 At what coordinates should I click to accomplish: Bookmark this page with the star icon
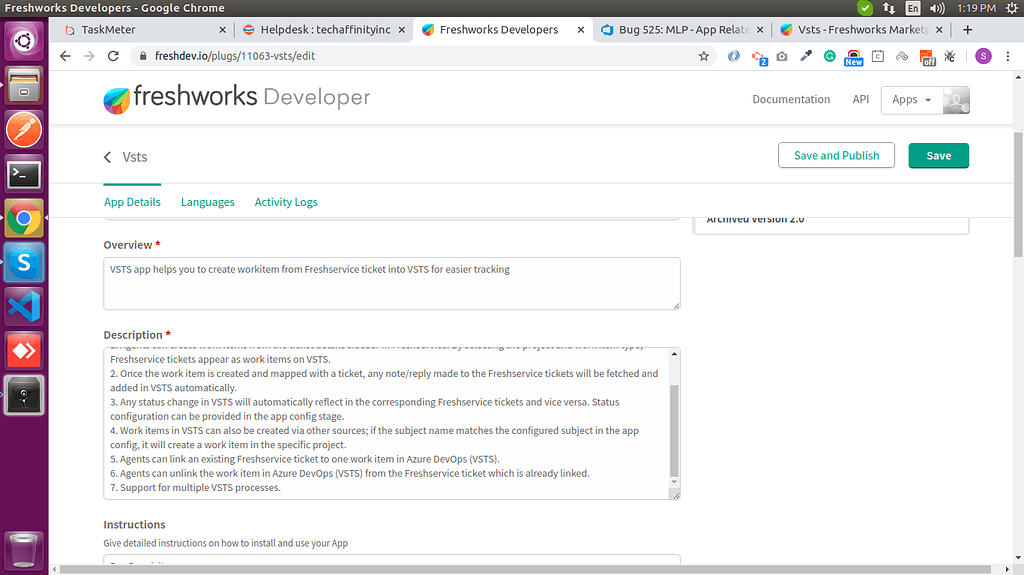[x=704, y=56]
